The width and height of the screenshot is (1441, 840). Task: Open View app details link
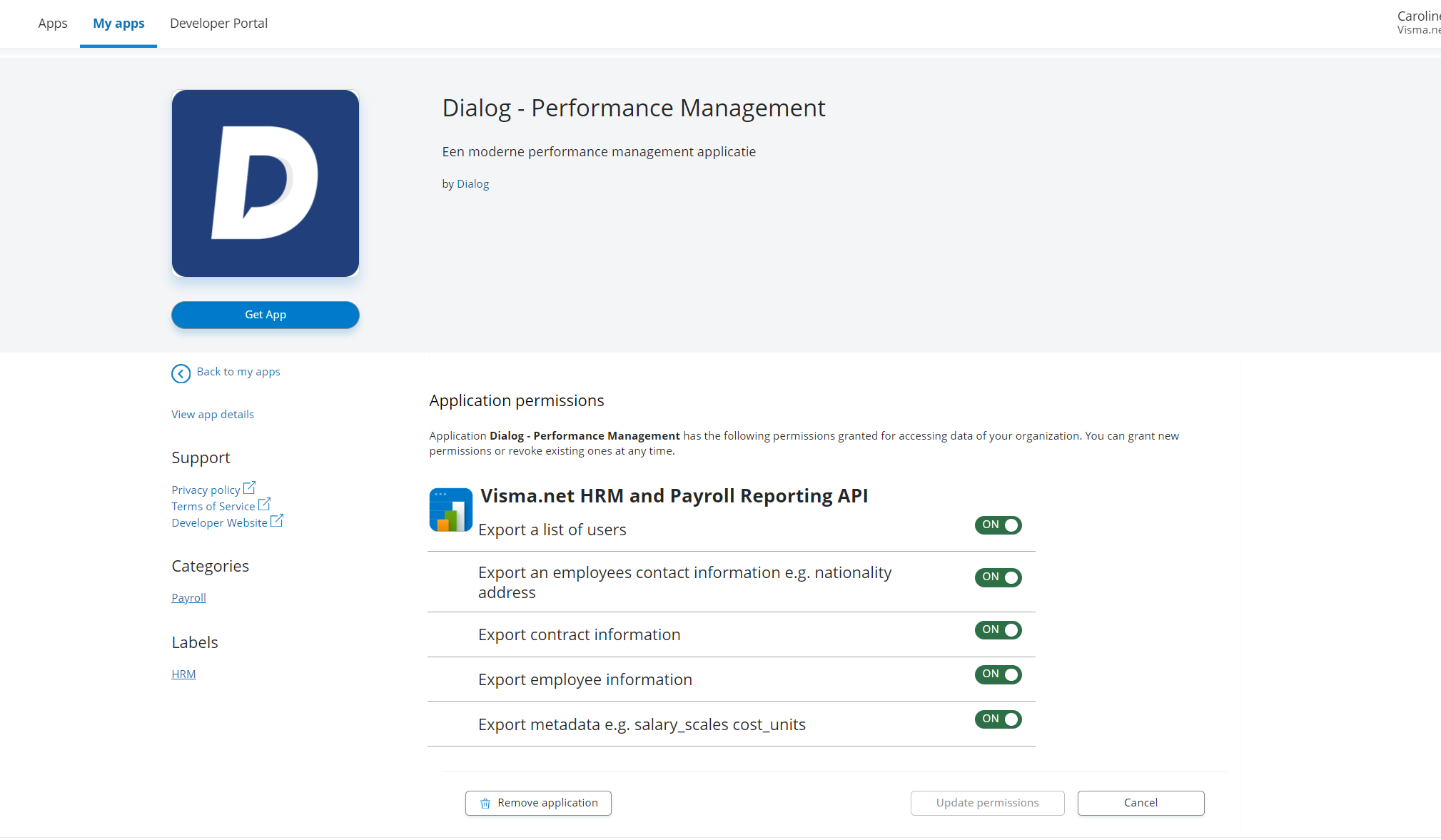coord(213,415)
